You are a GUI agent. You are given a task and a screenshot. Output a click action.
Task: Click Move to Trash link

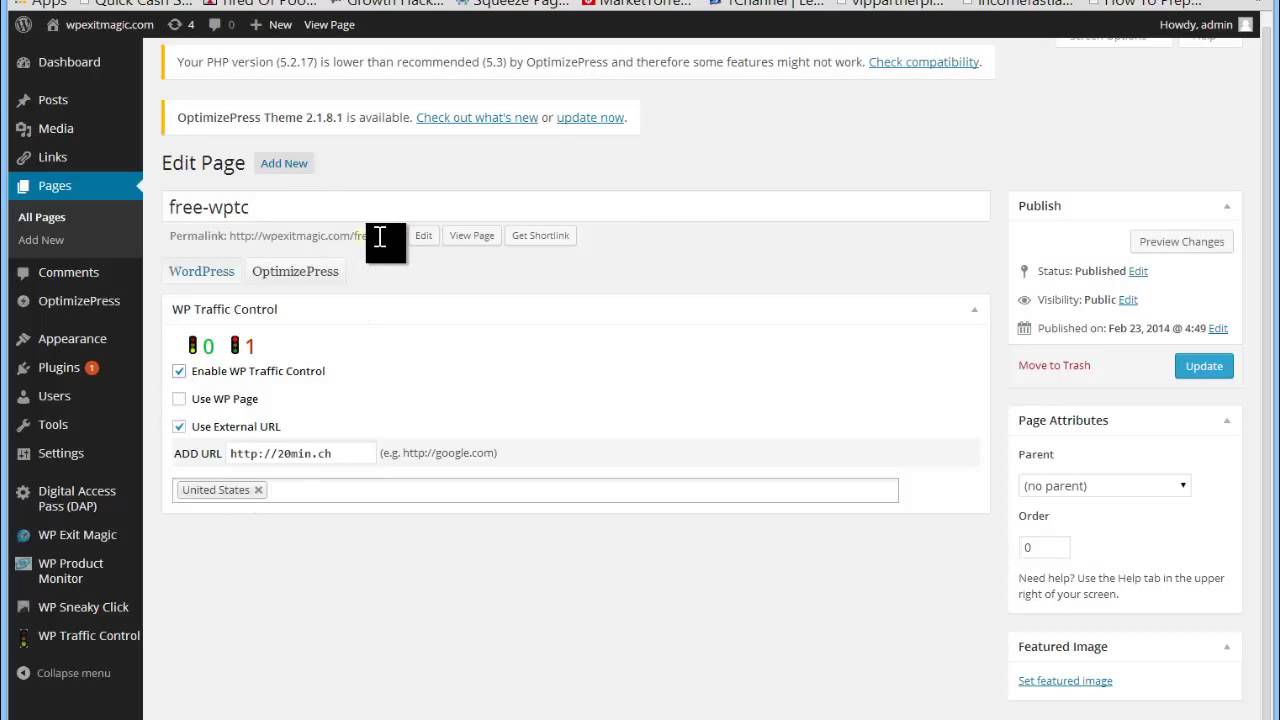point(1054,366)
